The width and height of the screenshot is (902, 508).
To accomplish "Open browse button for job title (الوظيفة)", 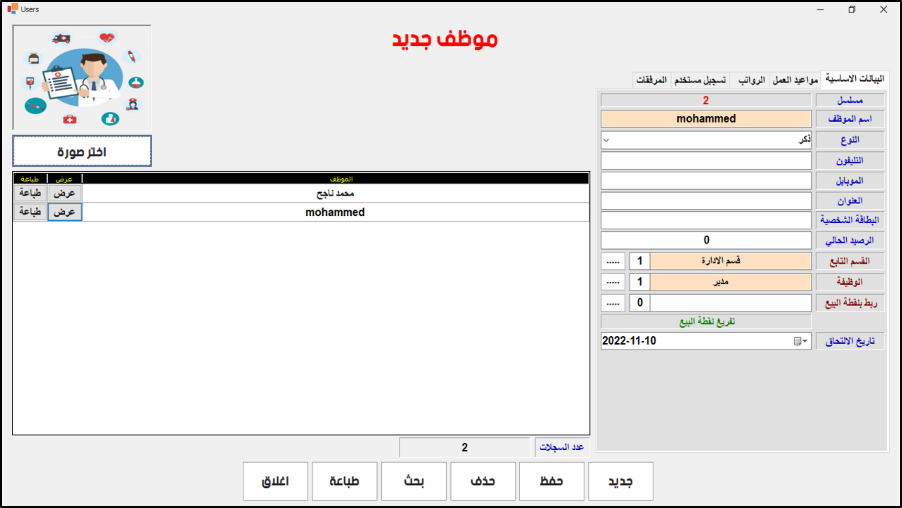I will 612,282.
